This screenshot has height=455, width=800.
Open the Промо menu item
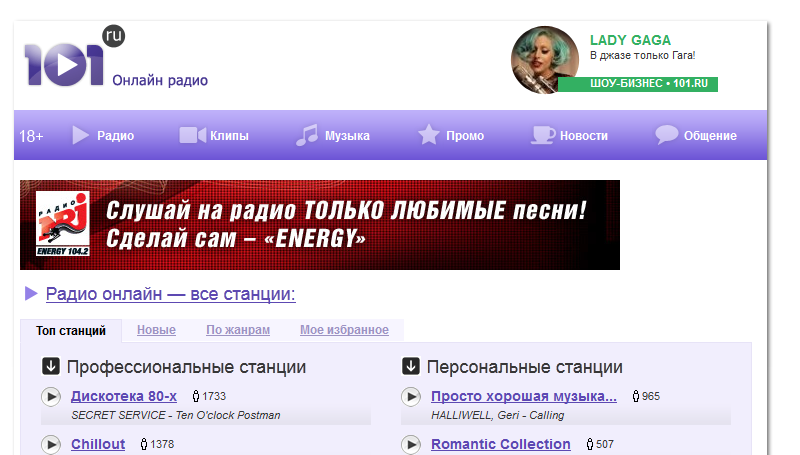point(465,136)
